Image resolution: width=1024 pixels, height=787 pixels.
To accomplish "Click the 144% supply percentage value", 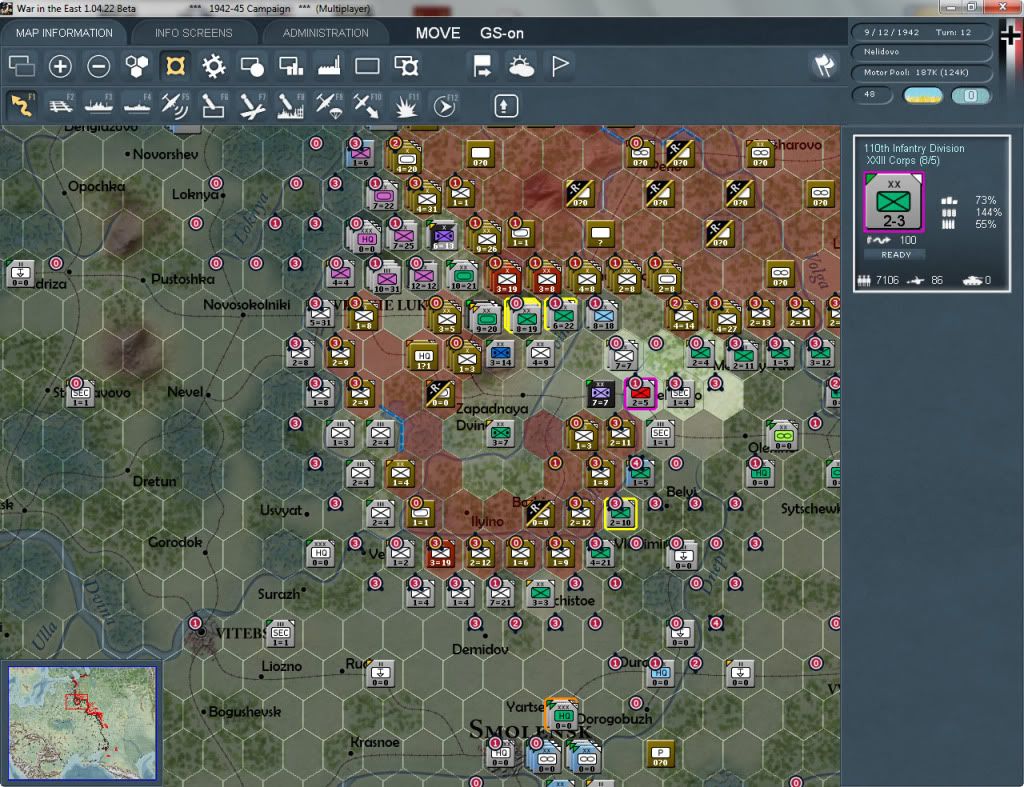I will click(988, 212).
